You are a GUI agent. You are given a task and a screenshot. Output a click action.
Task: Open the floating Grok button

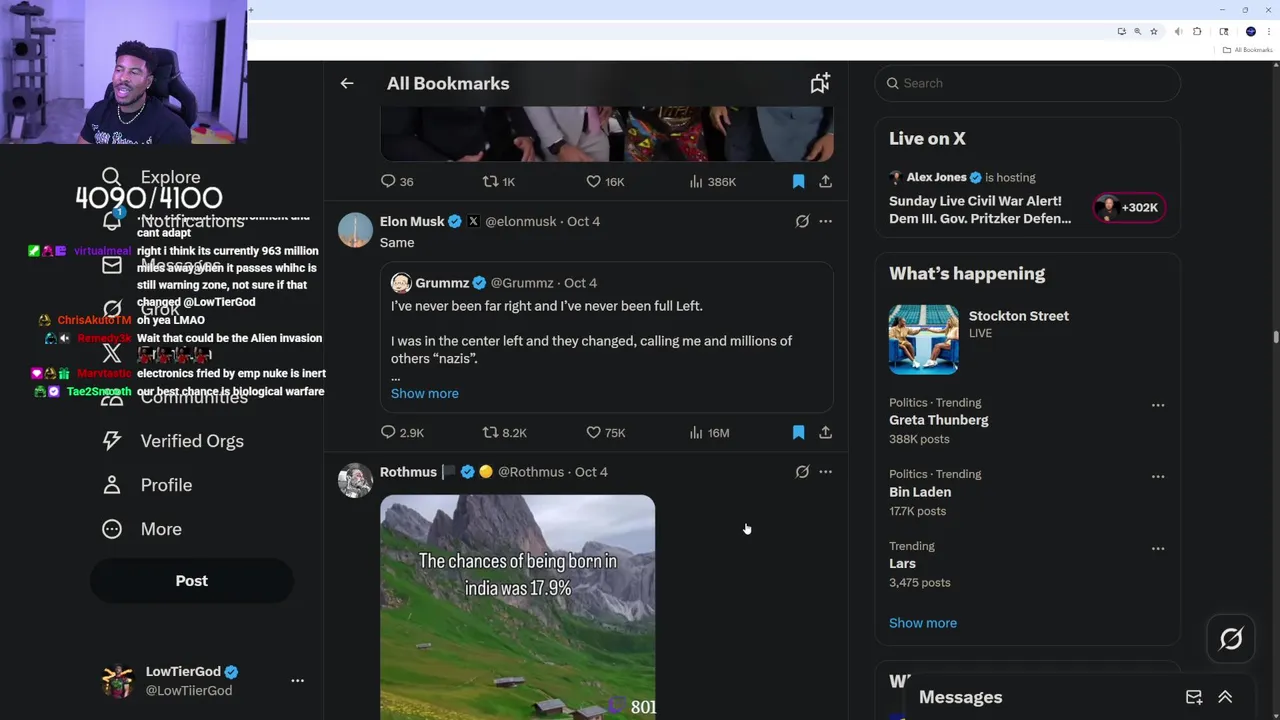pyautogui.click(x=1231, y=639)
